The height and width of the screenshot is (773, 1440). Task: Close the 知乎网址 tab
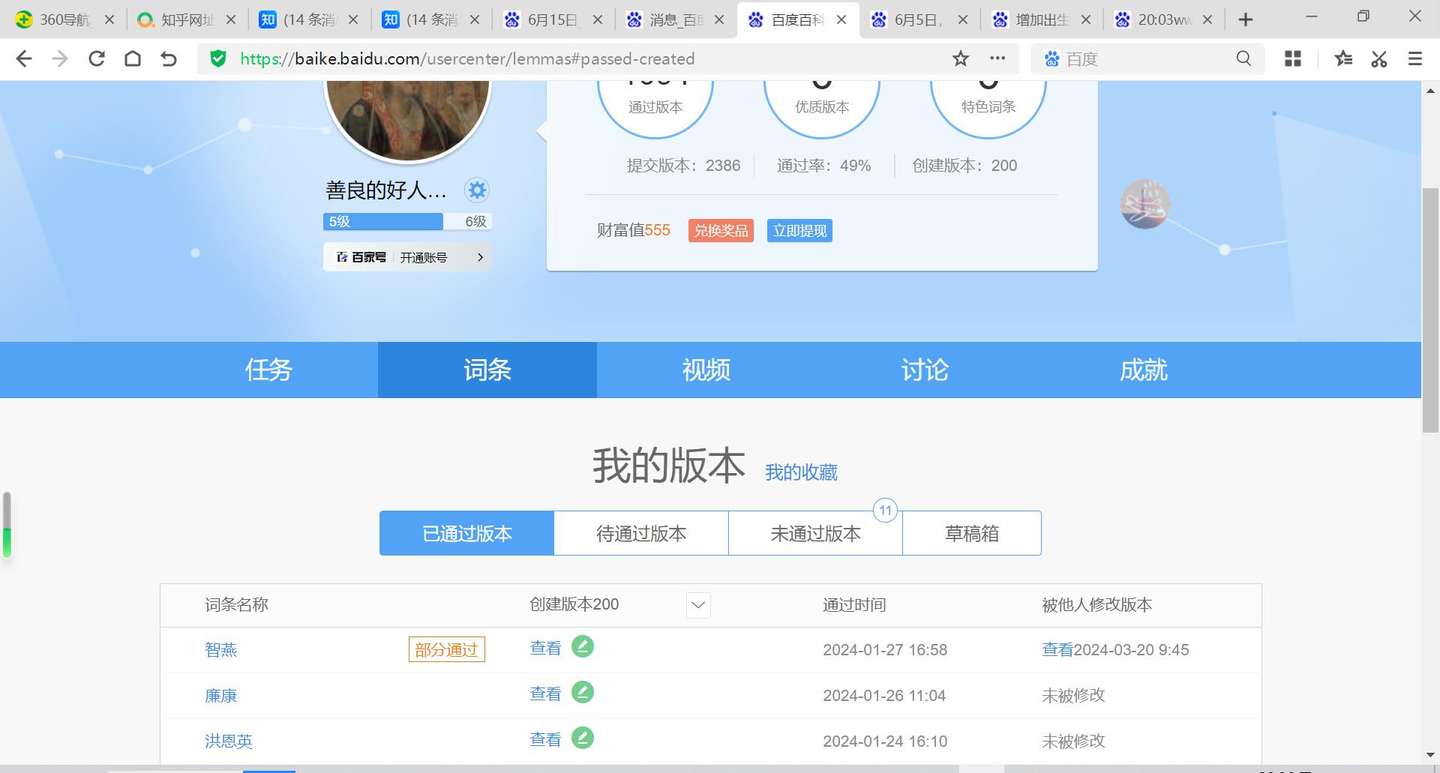(231, 19)
